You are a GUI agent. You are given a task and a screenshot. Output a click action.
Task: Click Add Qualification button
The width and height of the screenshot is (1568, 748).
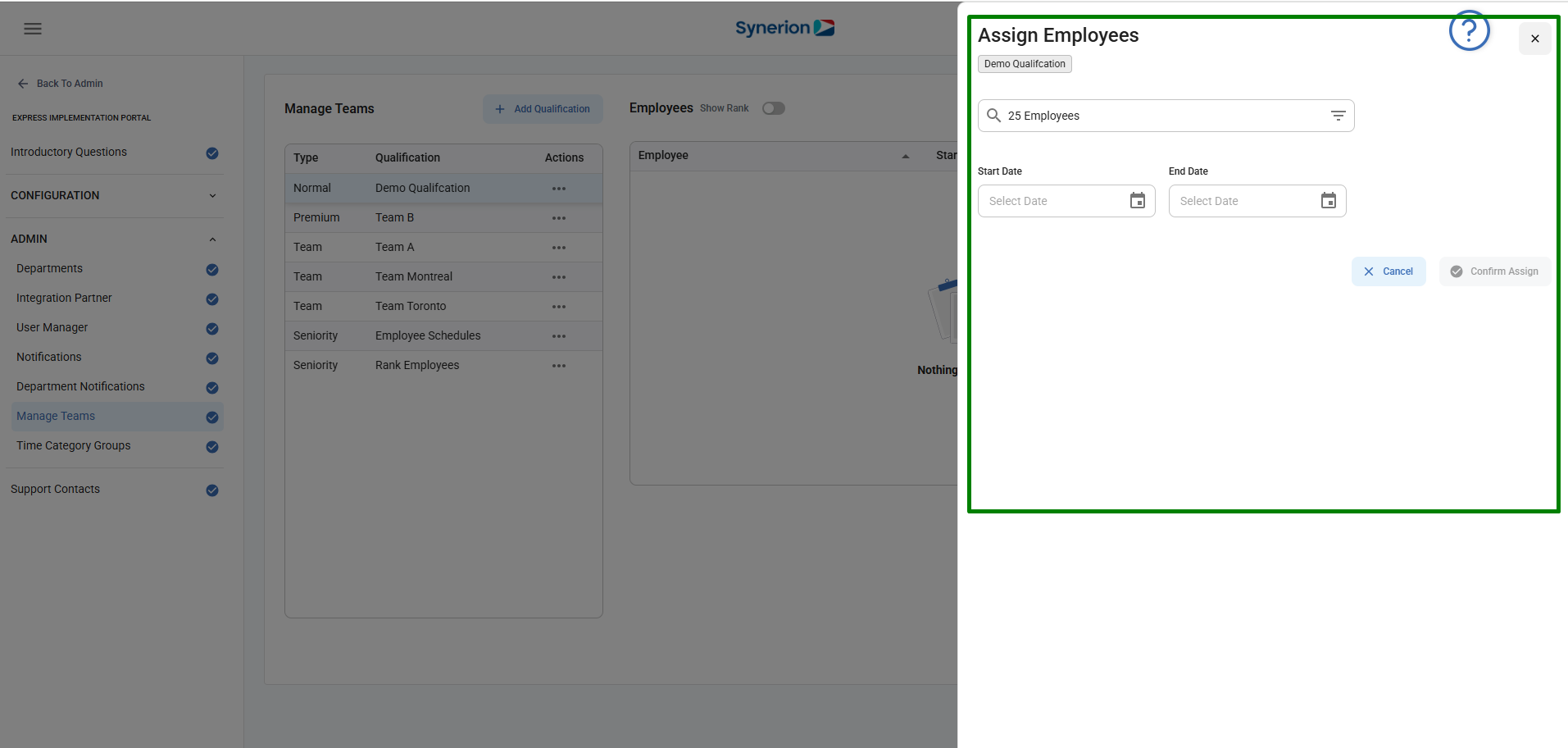tap(543, 109)
